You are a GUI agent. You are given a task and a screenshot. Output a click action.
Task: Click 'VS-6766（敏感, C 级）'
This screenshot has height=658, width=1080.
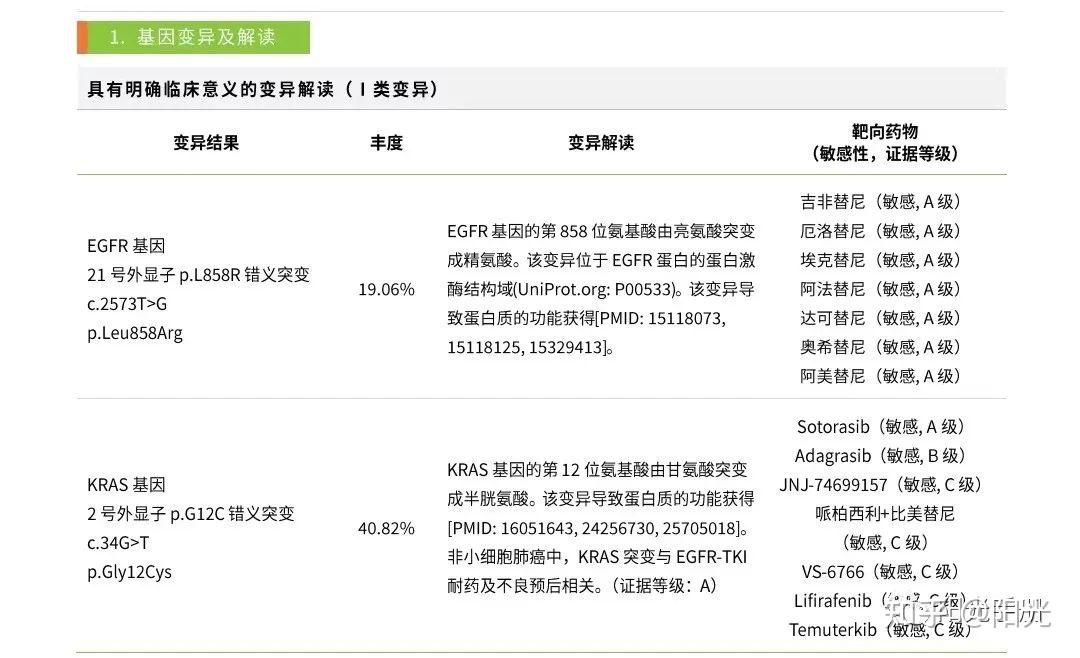(881, 572)
